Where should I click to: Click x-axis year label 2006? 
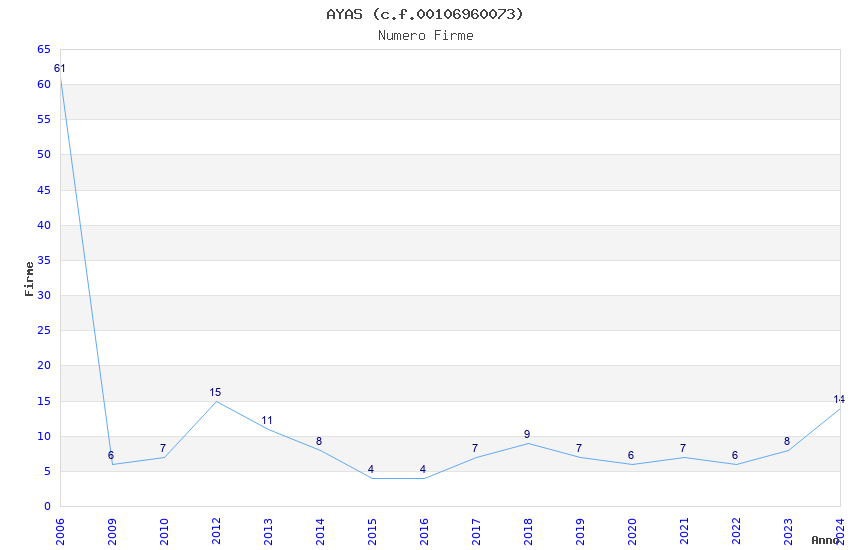(x=60, y=532)
